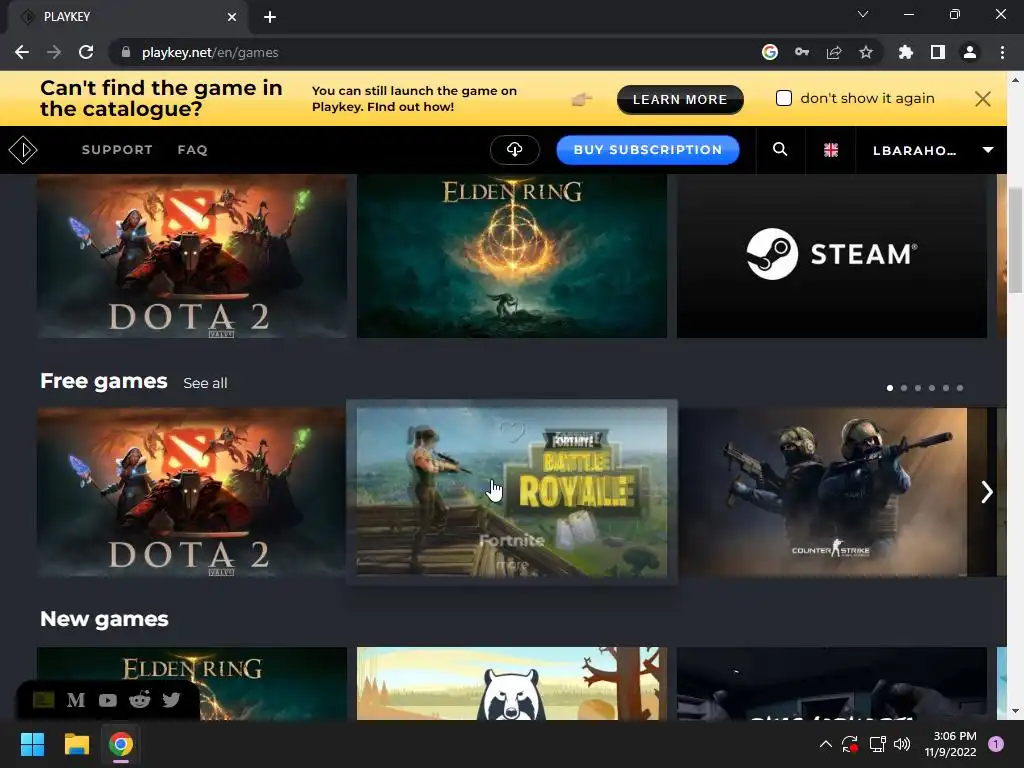The image size is (1024, 768).
Task: Open the Counter-Strike game card
Action: (823, 492)
